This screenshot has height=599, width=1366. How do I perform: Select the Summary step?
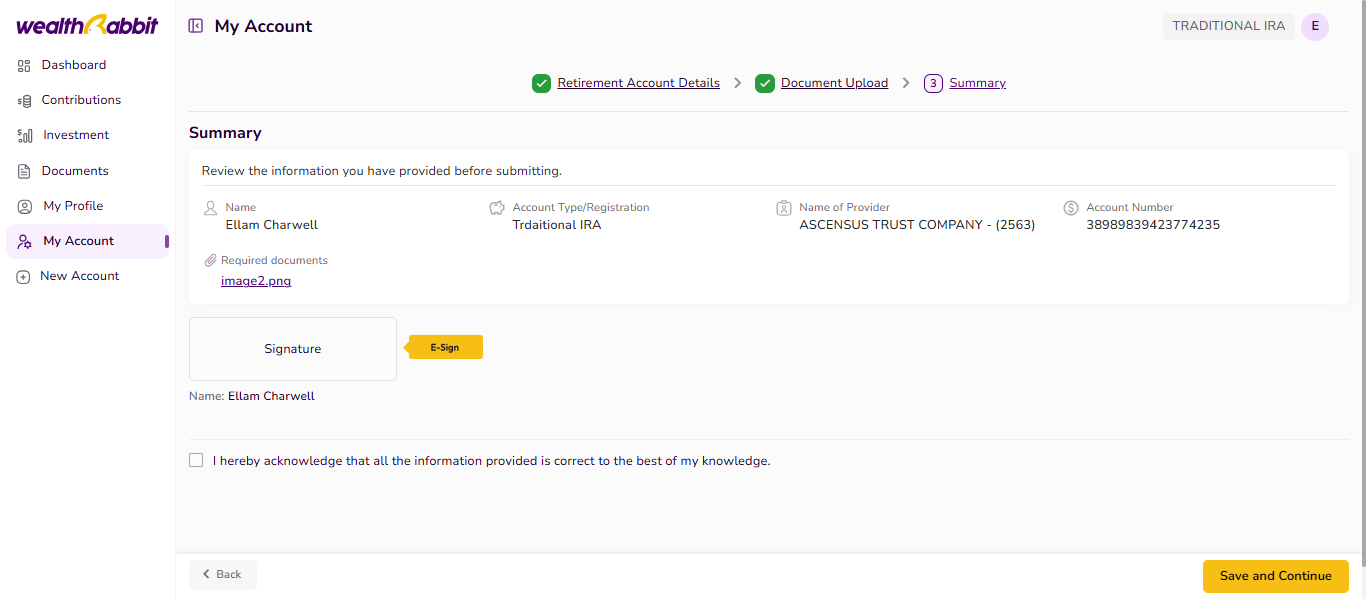point(977,83)
